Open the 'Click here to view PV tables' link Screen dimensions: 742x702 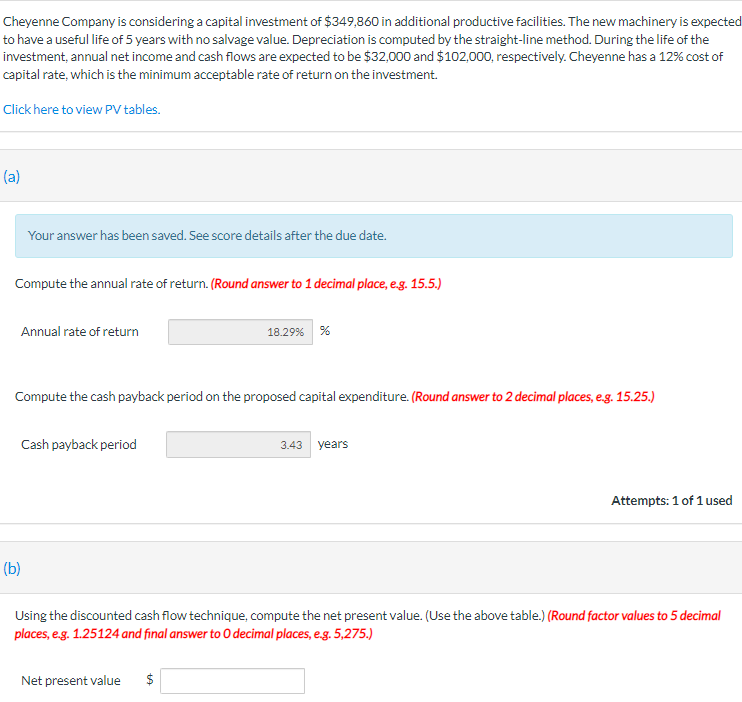click(x=81, y=109)
